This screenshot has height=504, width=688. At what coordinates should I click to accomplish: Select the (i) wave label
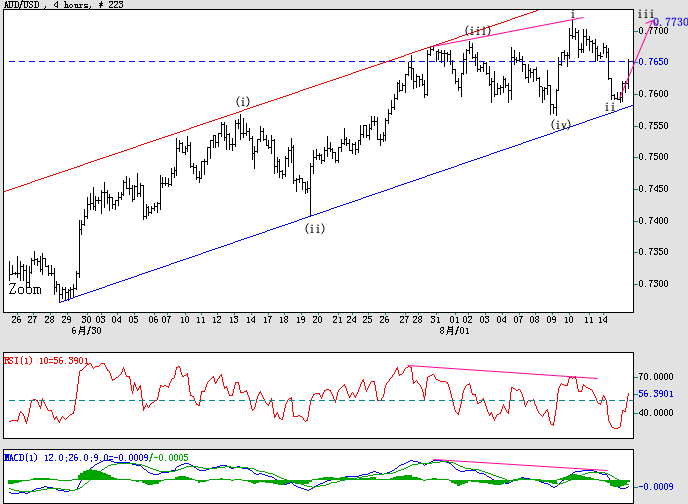point(243,102)
